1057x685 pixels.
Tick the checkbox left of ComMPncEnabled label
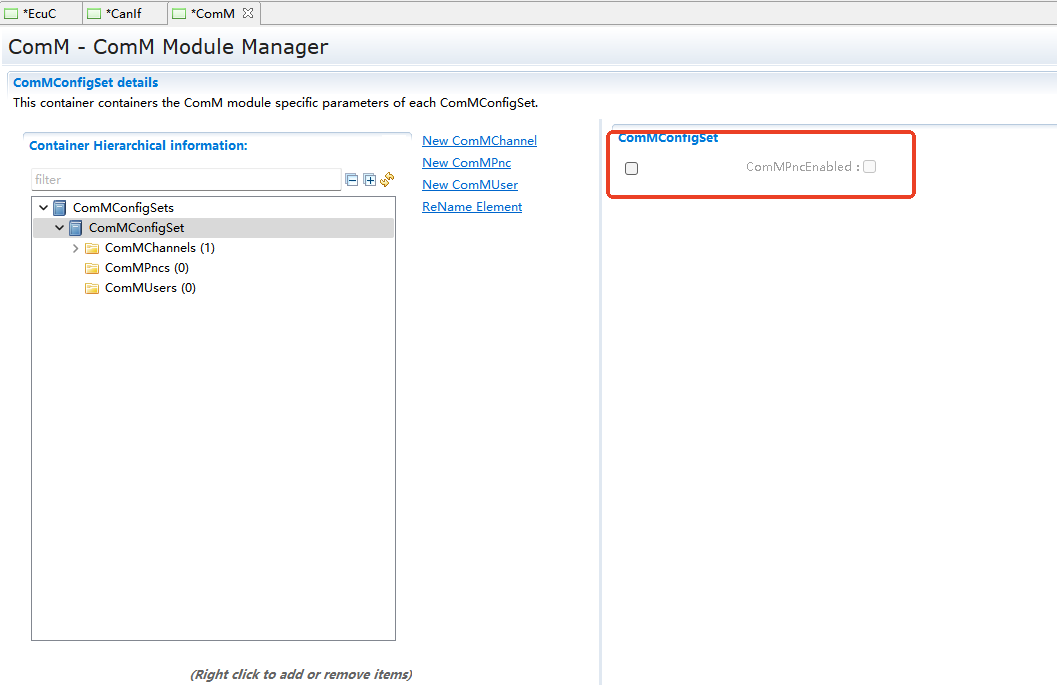pyautogui.click(x=631, y=168)
